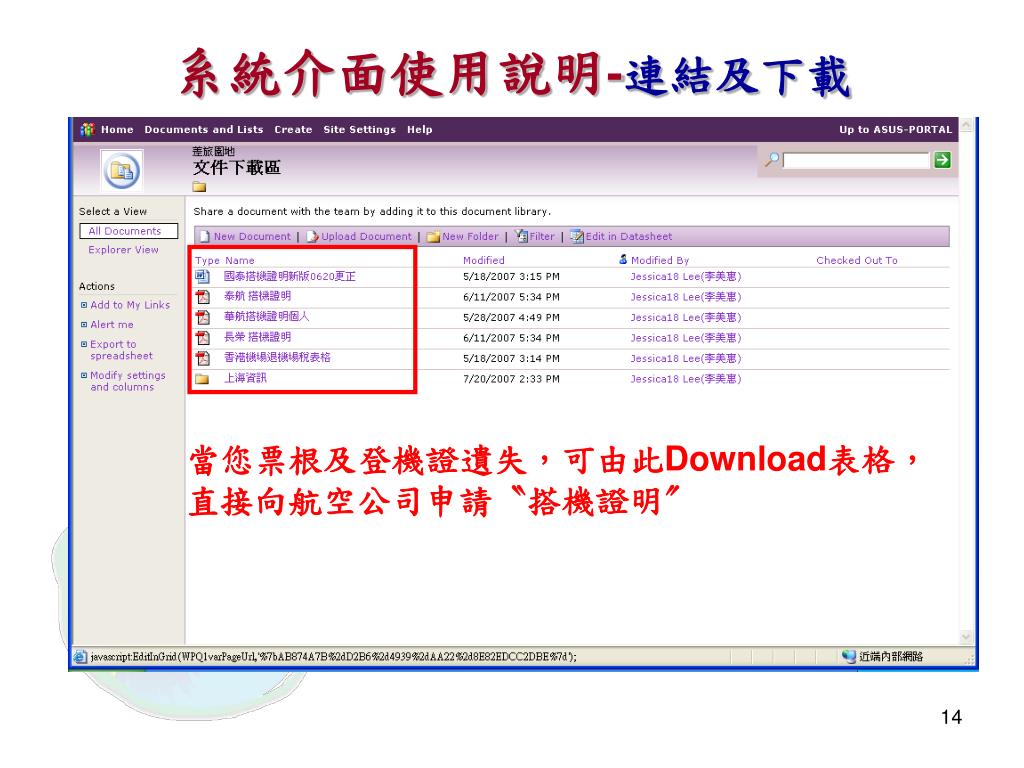The width and height of the screenshot is (1024, 768).
Task: Click folder icon for 上海資訊
Action: (202, 379)
